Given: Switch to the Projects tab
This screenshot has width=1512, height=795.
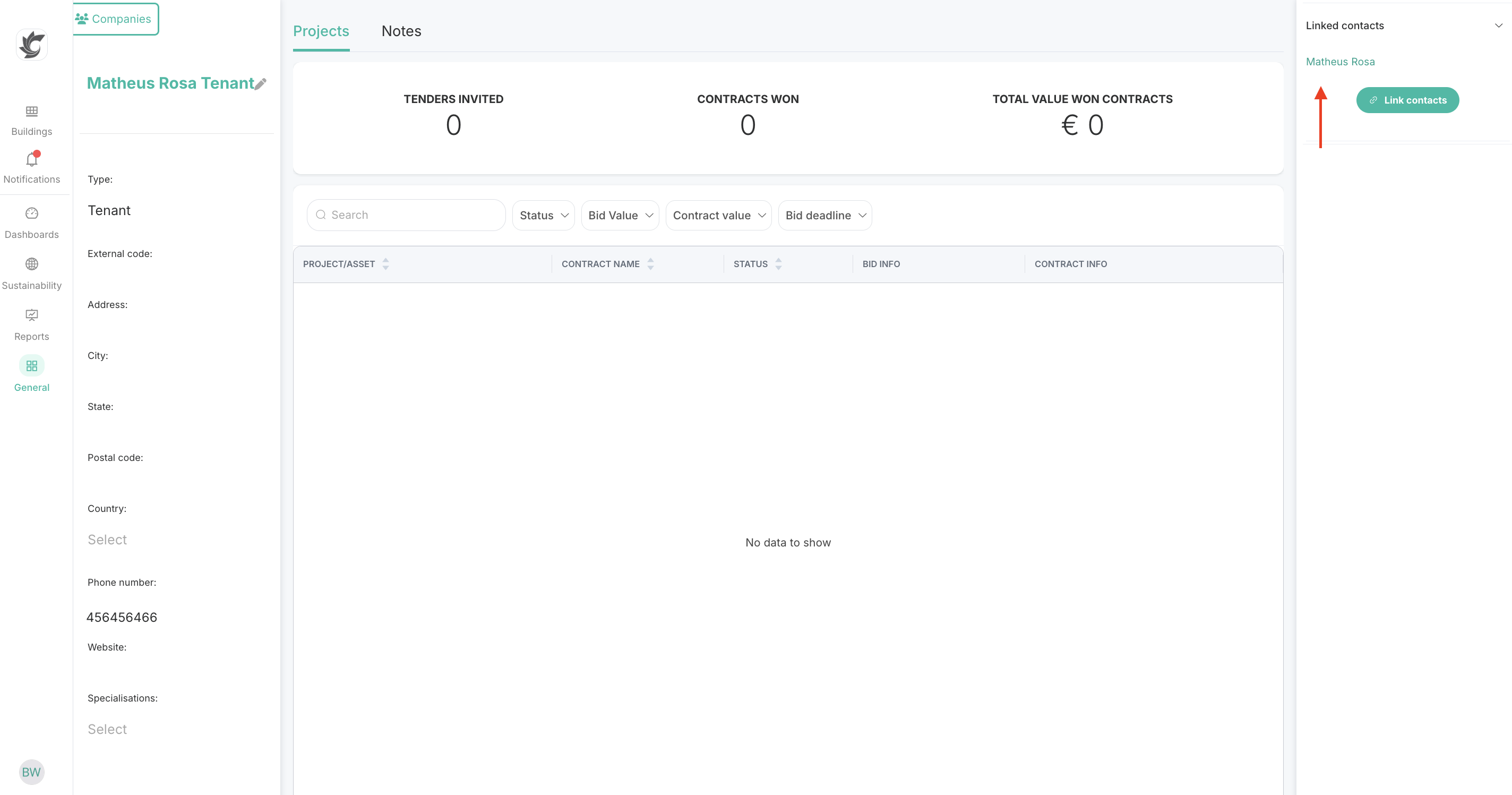Looking at the screenshot, I should coord(321,31).
